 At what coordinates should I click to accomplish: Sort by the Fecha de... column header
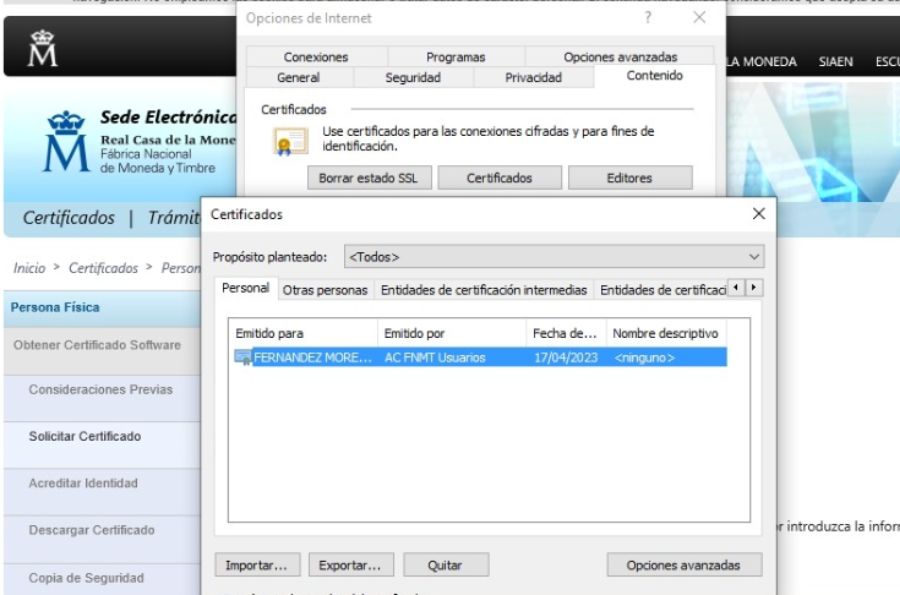(x=566, y=333)
